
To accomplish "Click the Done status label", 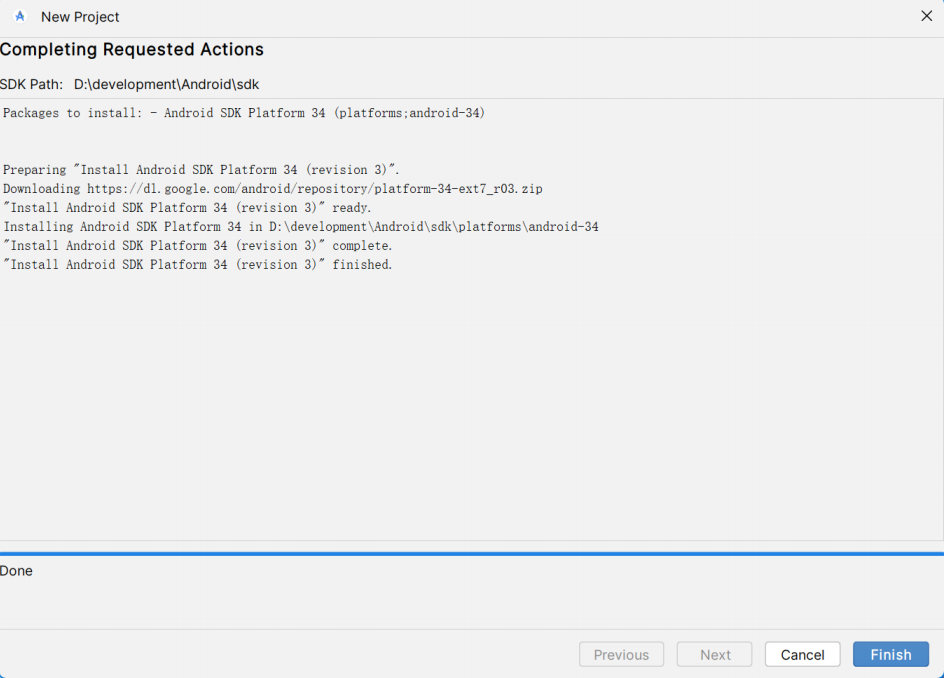I will point(16,571).
